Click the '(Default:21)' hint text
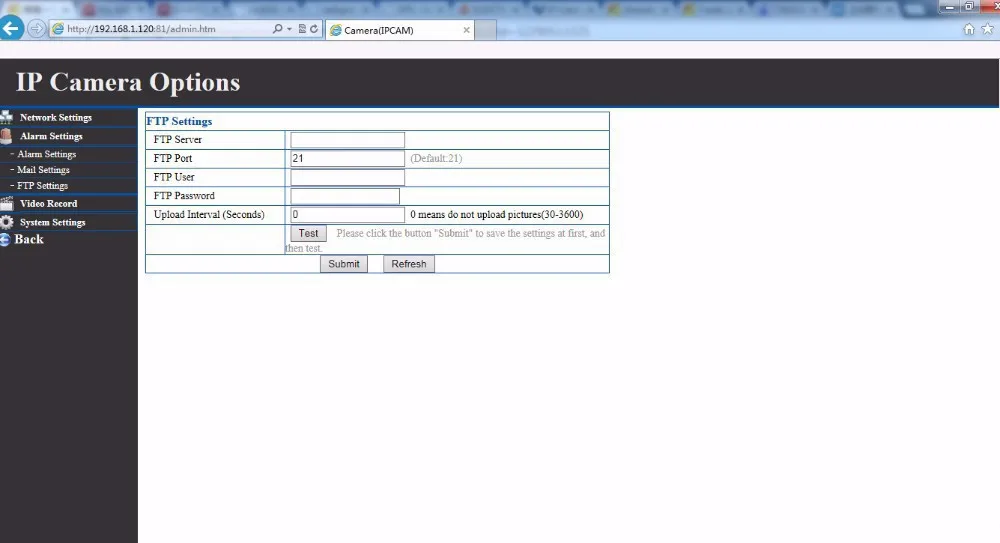 pos(436,158)
